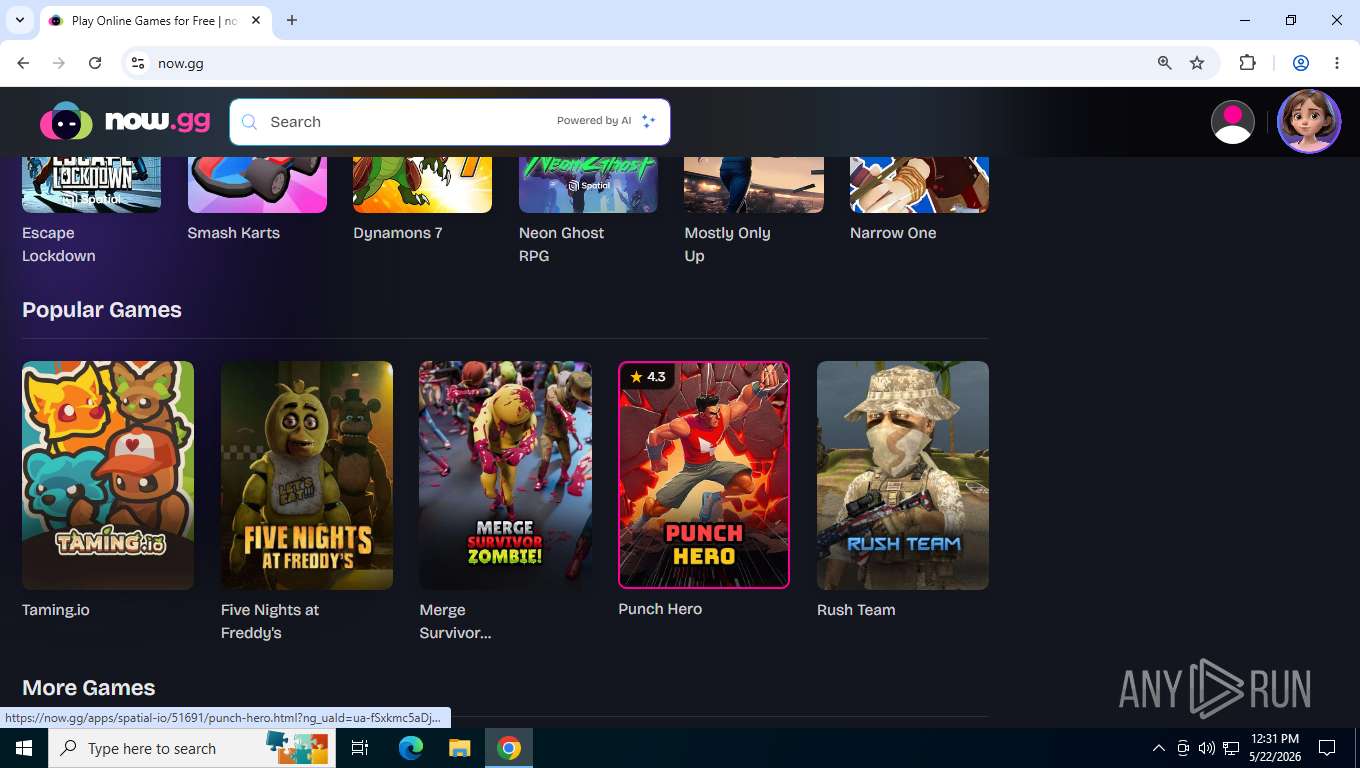Click the Popular Games heading
This screenshot has height=768, width=1360.
tap(102, 310)
